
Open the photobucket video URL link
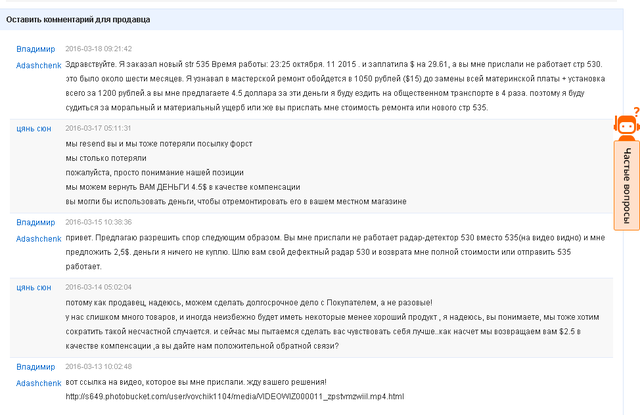click(235, 397)
